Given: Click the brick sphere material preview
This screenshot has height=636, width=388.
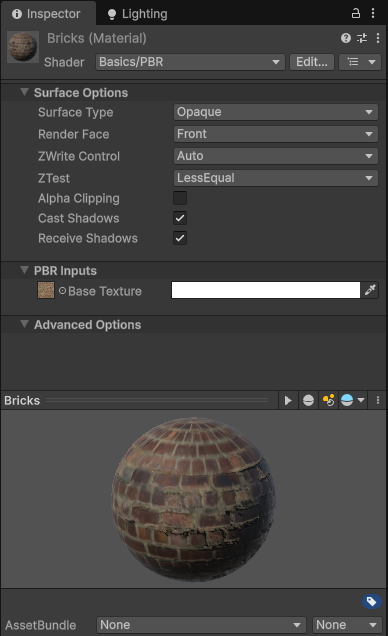Looking at the screenshot, I should [193, 499].
